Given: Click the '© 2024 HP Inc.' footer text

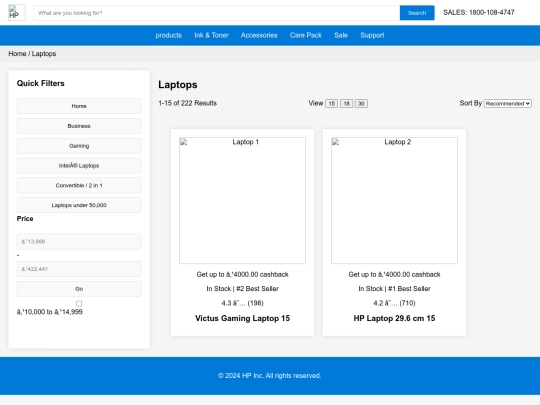Looking at the screenshot, I should pos(269,376).
